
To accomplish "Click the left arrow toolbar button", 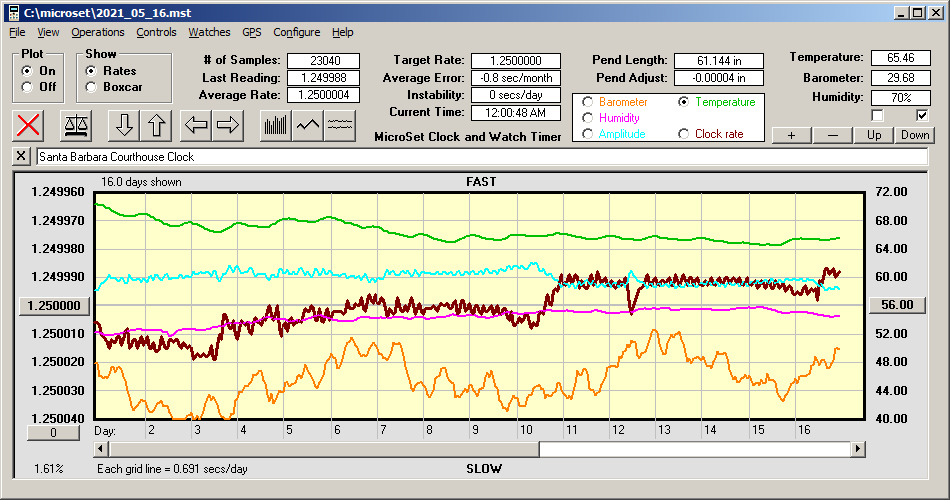I will [x=196, y=125].
